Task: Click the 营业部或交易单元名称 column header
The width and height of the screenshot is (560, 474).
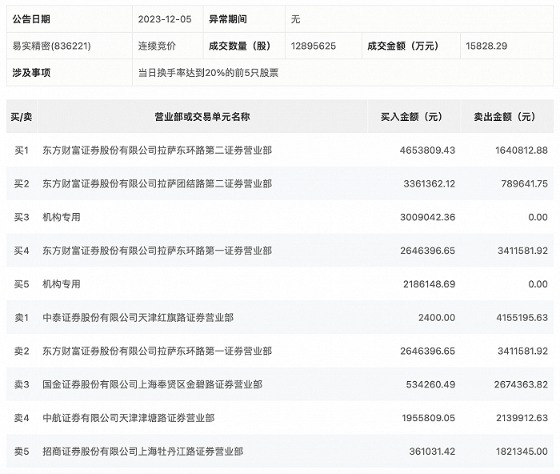Action: click(202, 117)
